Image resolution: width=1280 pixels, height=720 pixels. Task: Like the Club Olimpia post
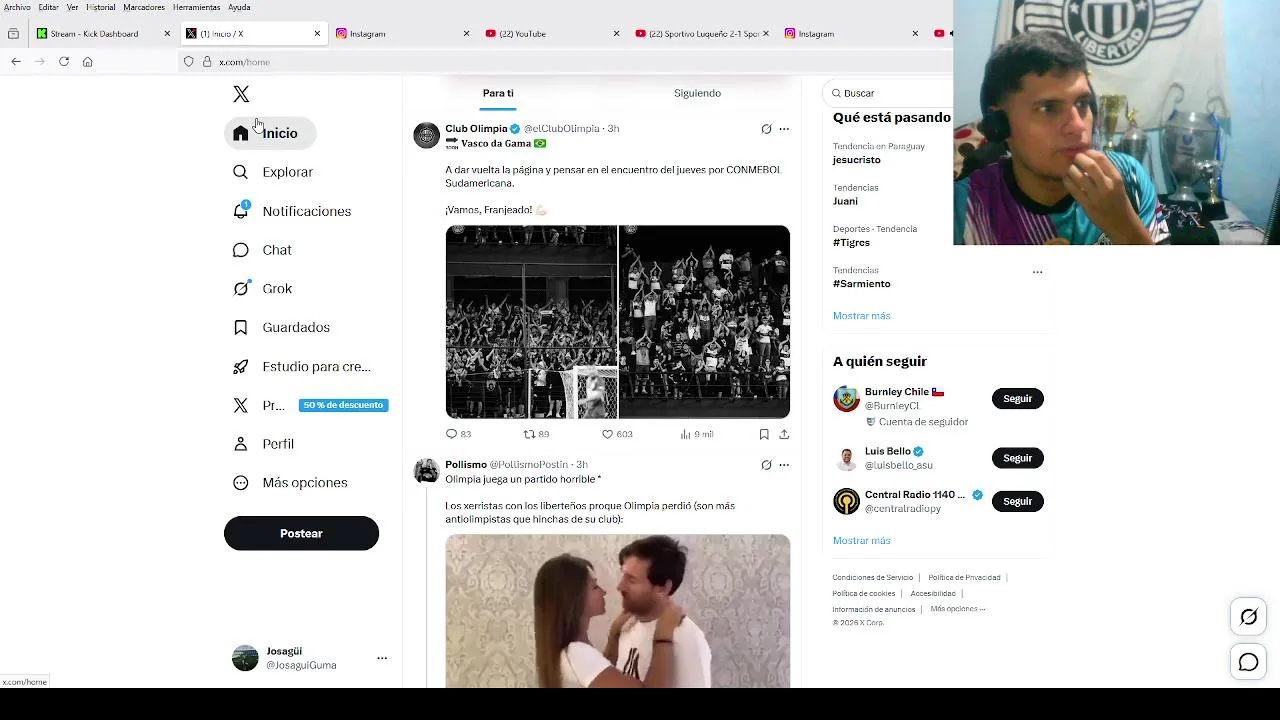coord(617,434)
